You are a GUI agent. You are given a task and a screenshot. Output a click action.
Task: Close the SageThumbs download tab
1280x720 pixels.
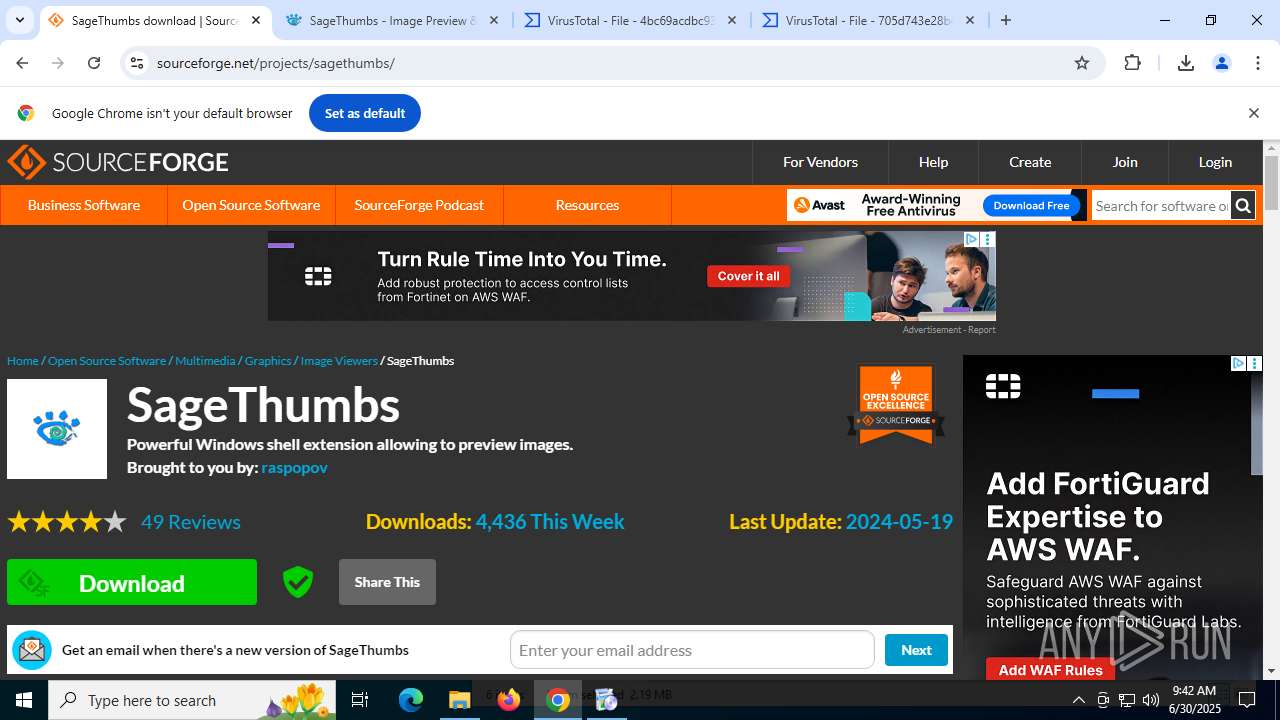pos(256,20)
